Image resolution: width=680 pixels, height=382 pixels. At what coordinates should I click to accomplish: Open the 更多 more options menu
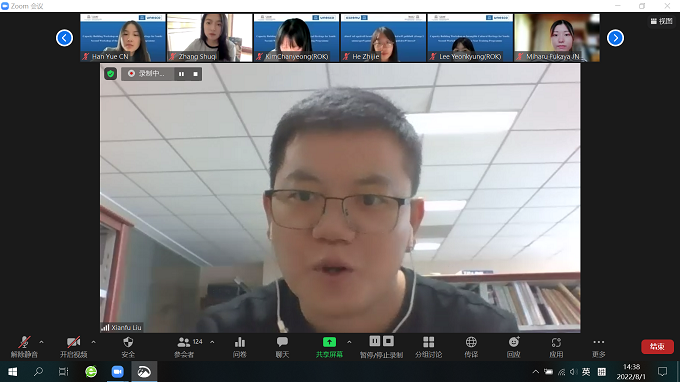[x=598, y=347]
